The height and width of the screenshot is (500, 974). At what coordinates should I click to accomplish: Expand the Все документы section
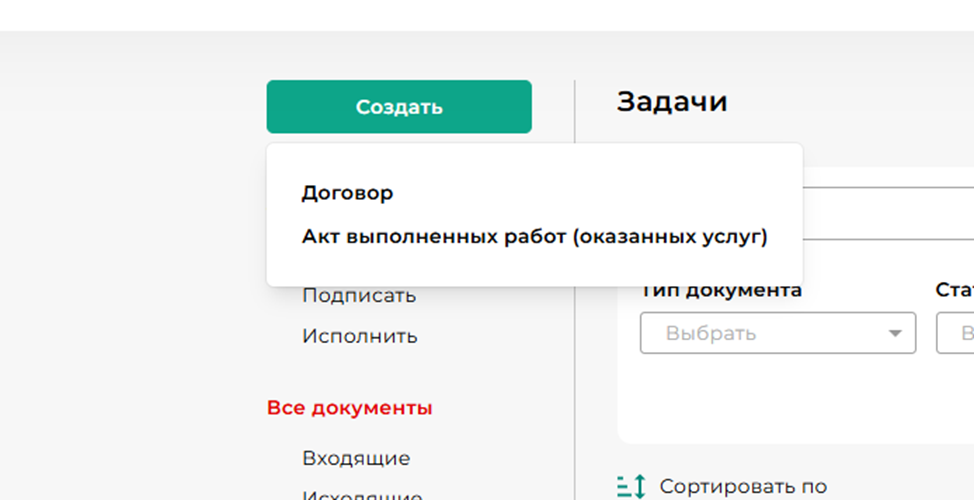click(x=349, y=408)
